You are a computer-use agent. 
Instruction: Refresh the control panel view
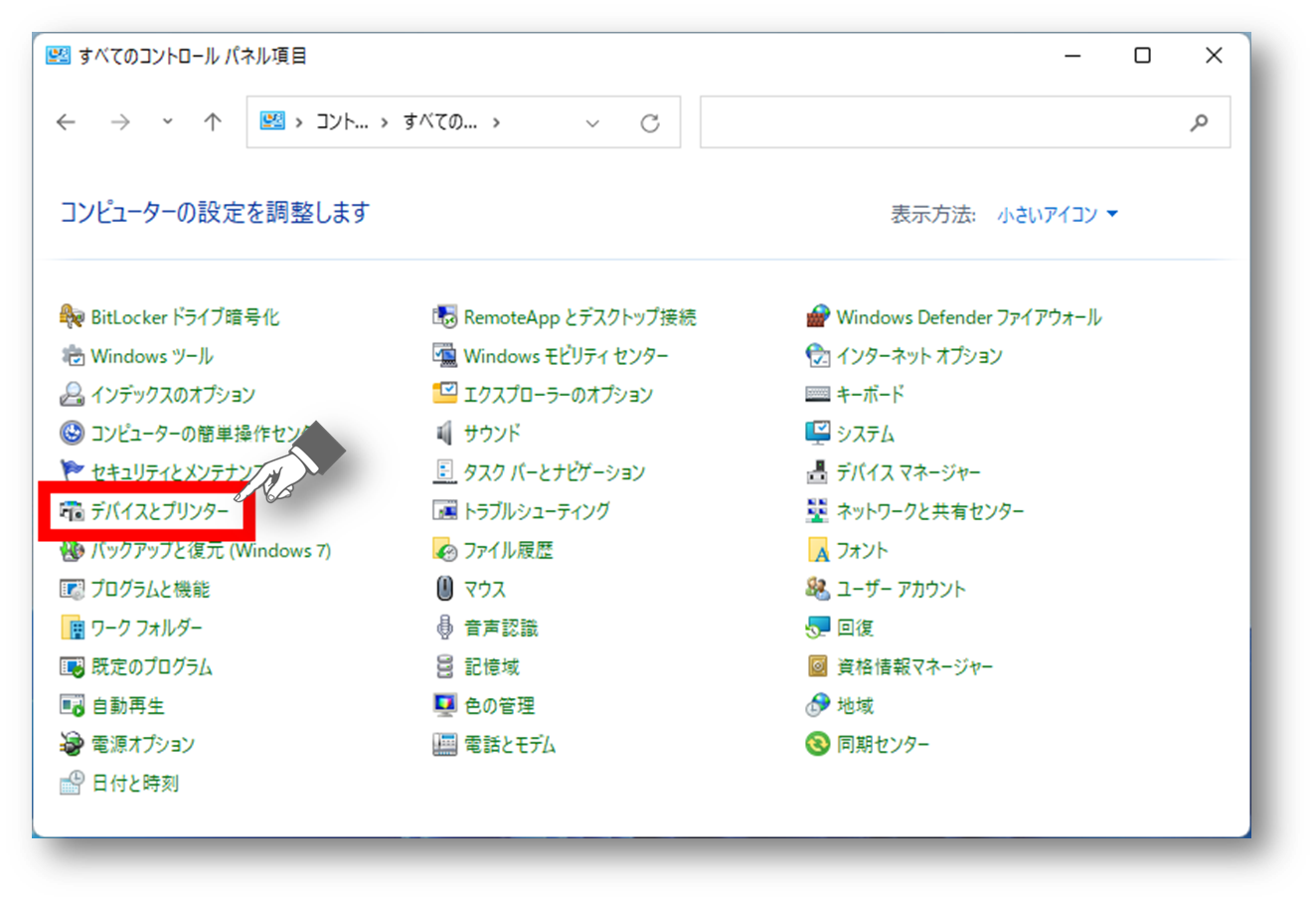tap(650, 123)
